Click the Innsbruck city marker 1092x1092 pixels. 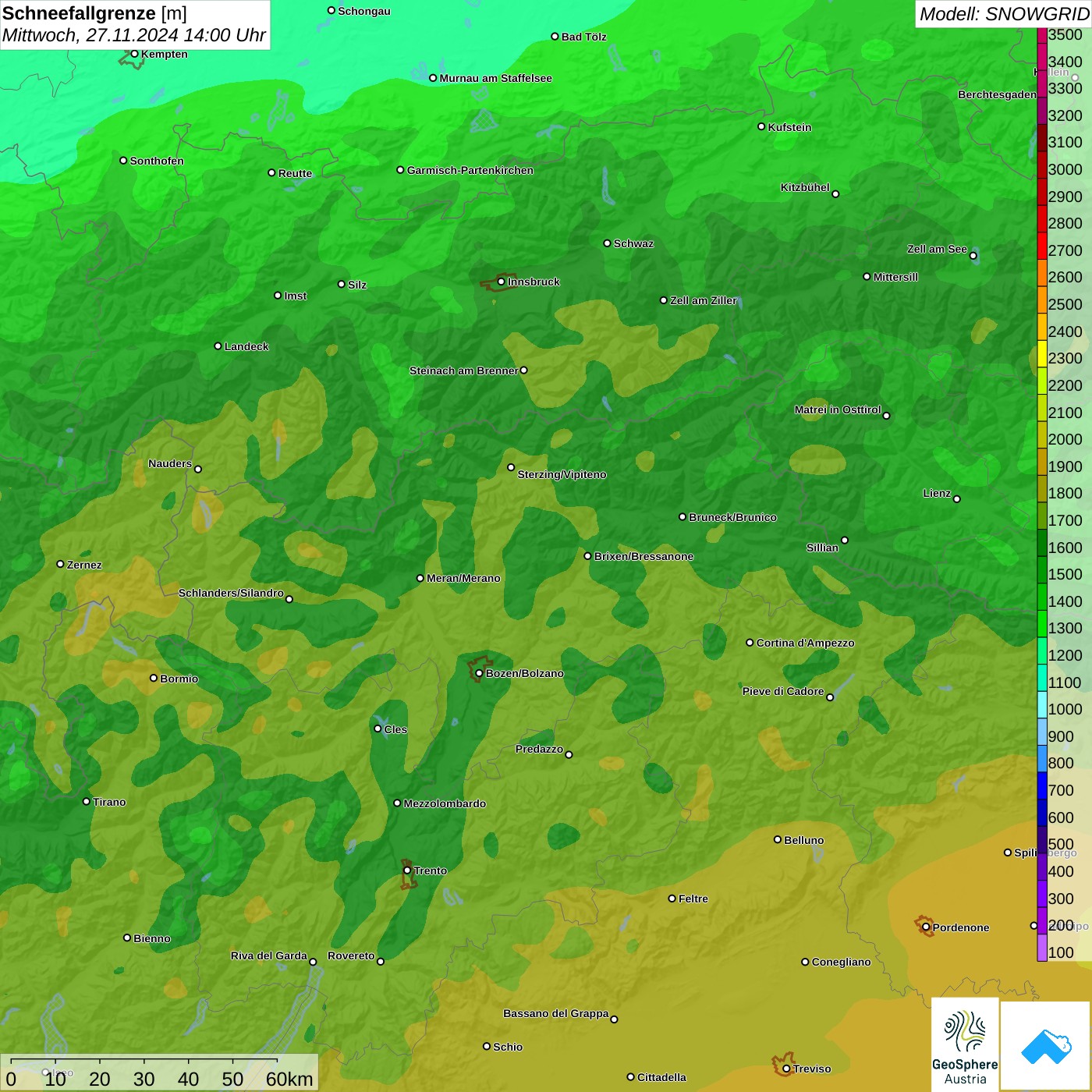point(502,282)
